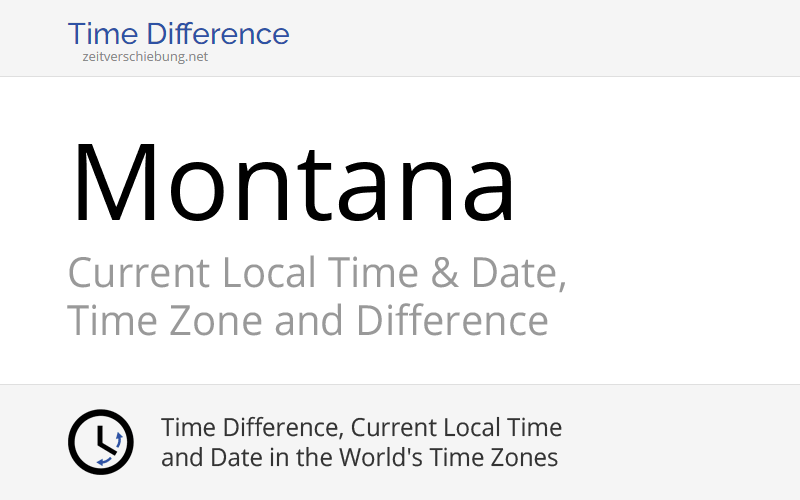800x500 pixels.
Task: Click the footer text "Time Difference, Current Local Time"
Action: tap(361, 428)
